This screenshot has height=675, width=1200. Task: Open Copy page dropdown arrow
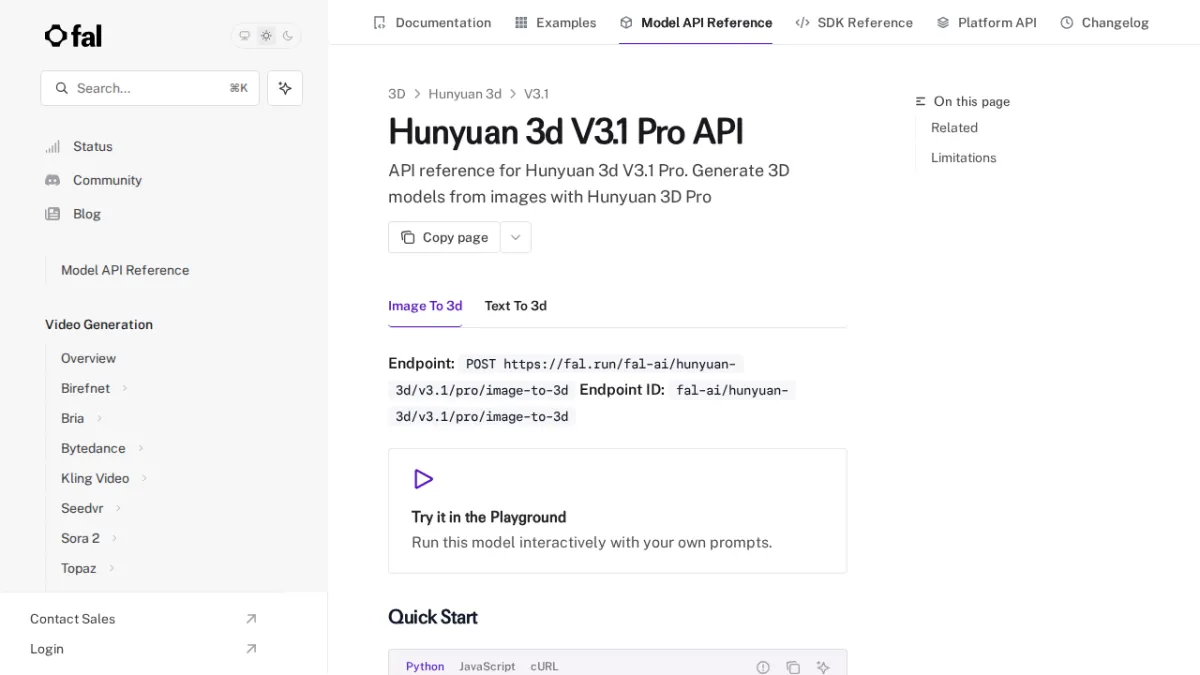click(515, 237)
